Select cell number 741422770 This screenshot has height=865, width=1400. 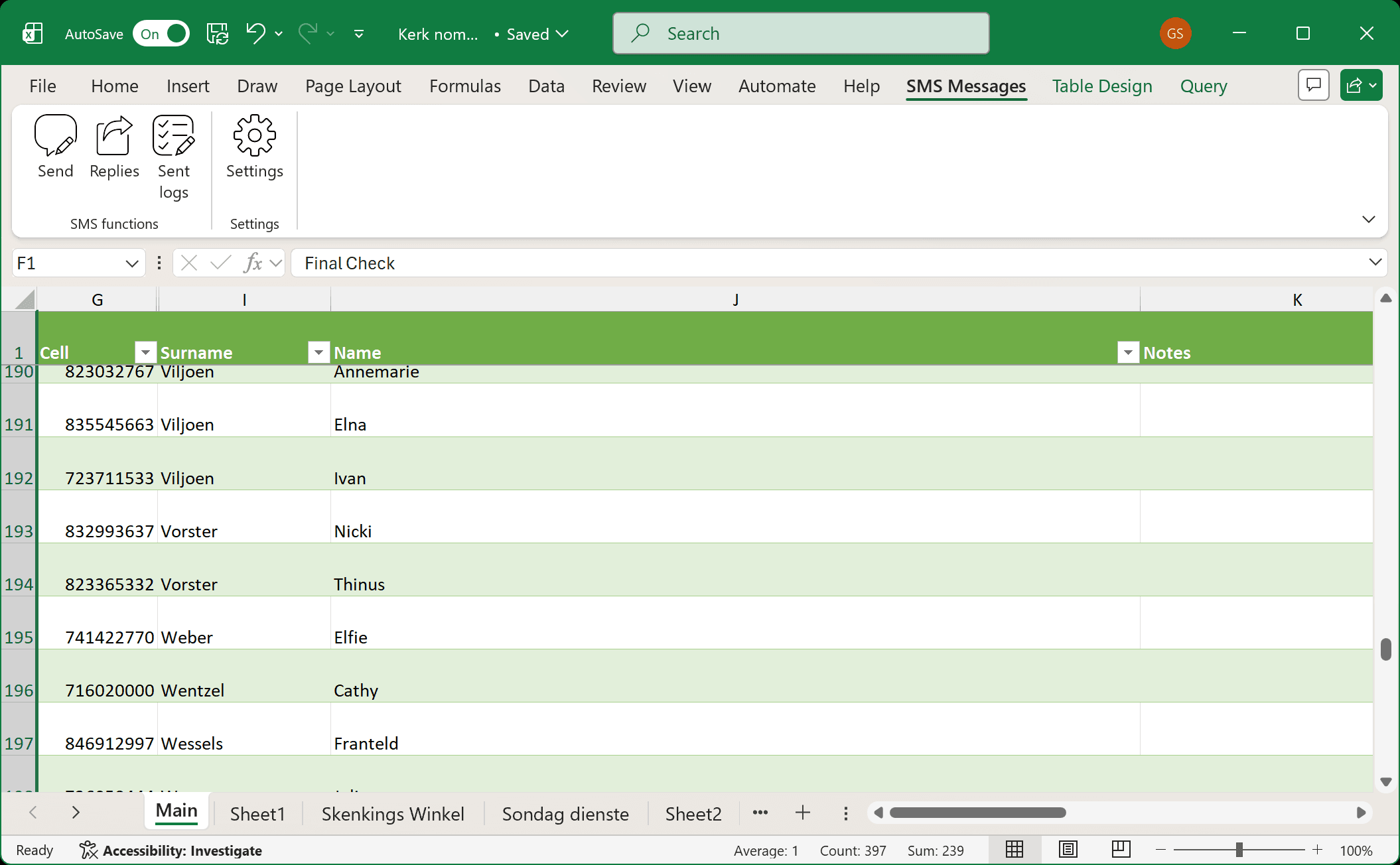coord(98,623)
